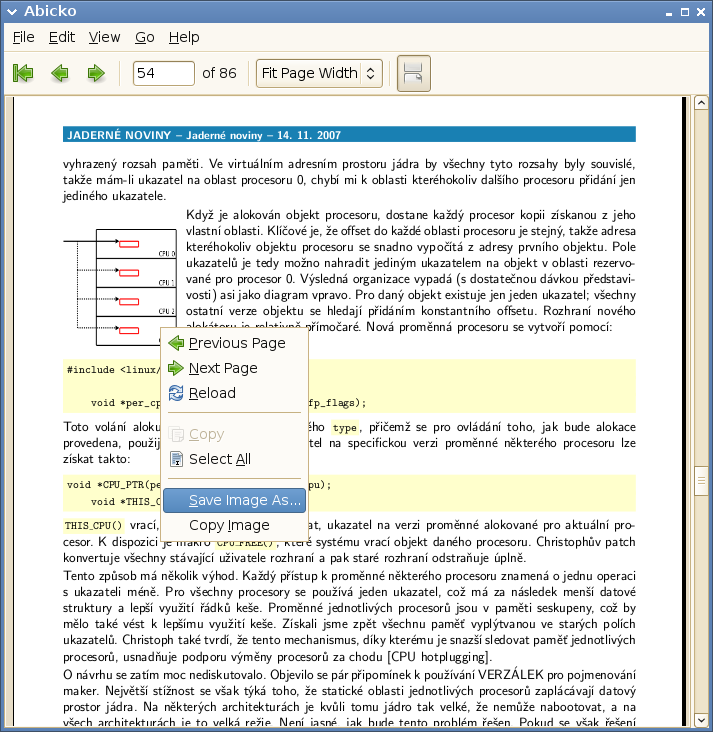
Task: Click the scrollbar up arrow
Action: (x=701, y=103)
